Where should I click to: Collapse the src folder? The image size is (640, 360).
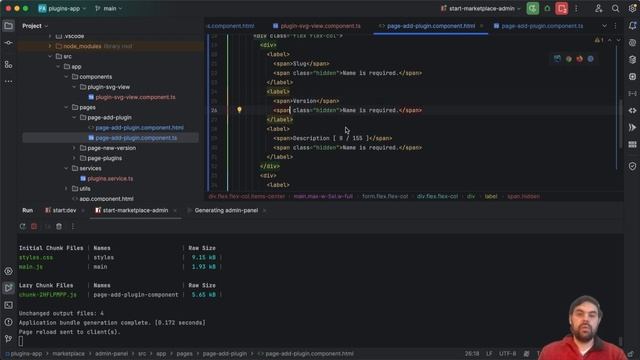(50, 56)
